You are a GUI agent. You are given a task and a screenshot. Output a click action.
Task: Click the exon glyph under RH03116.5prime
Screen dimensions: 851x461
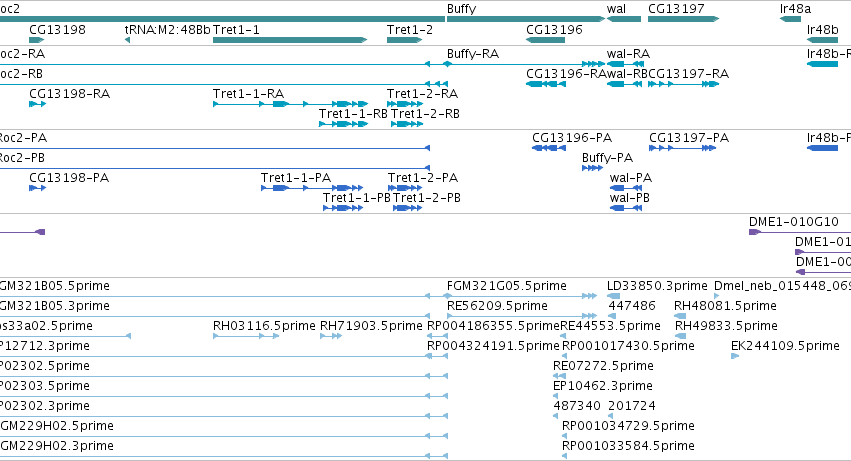point(246,336)
